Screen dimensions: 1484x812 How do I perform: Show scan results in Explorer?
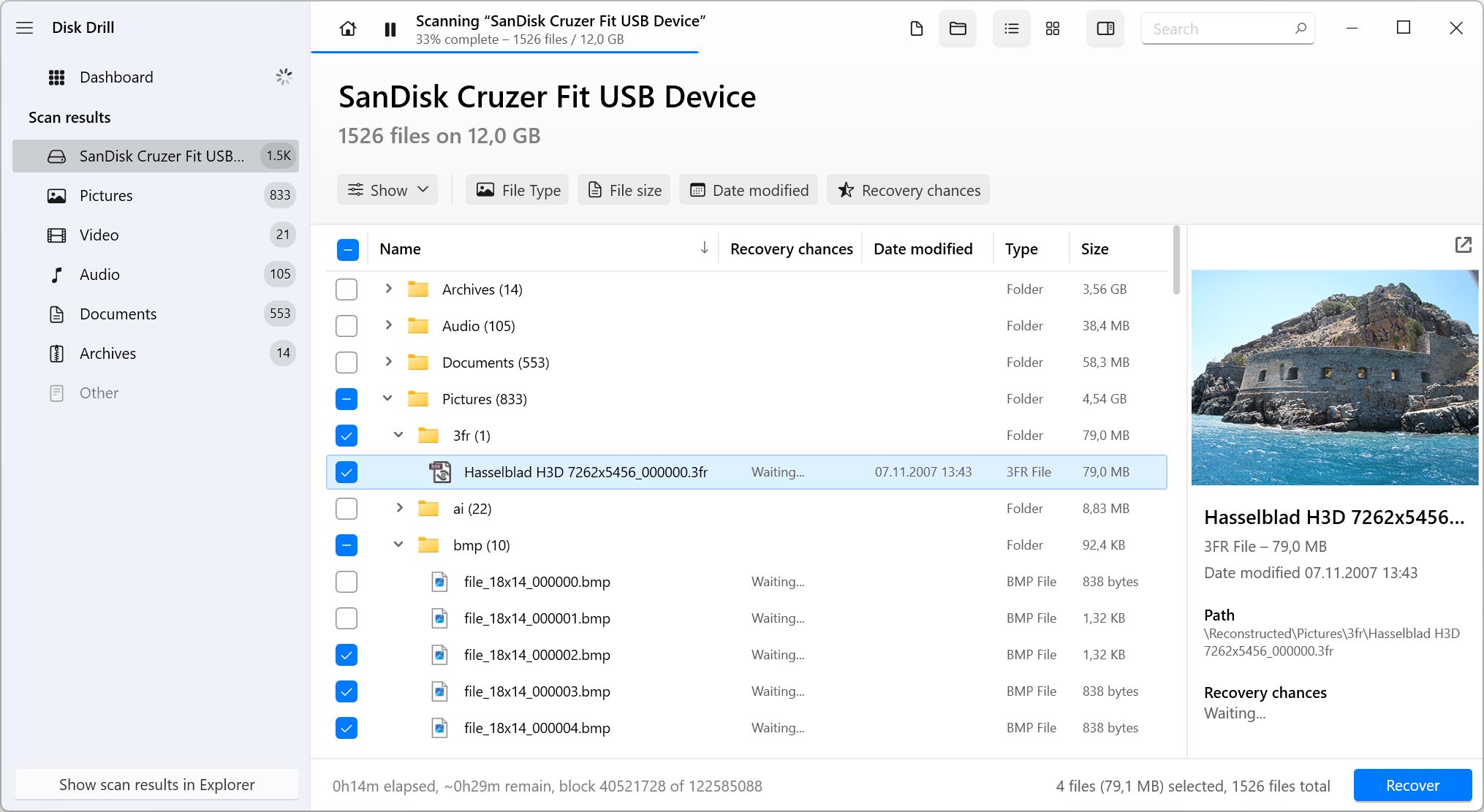(x=157, y=785)
